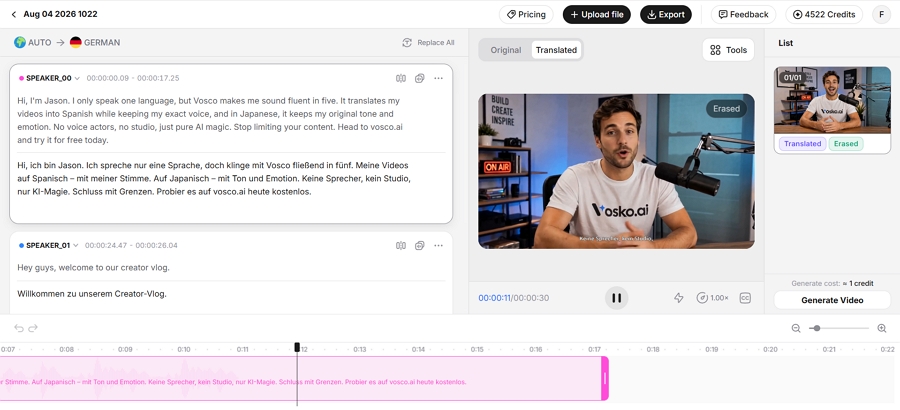Screen dimensions: 900x410
Task: Click the SPEAKER_00 timestamp 00:00:00.09 - 00:00:17.25
Action: point(133,78)
